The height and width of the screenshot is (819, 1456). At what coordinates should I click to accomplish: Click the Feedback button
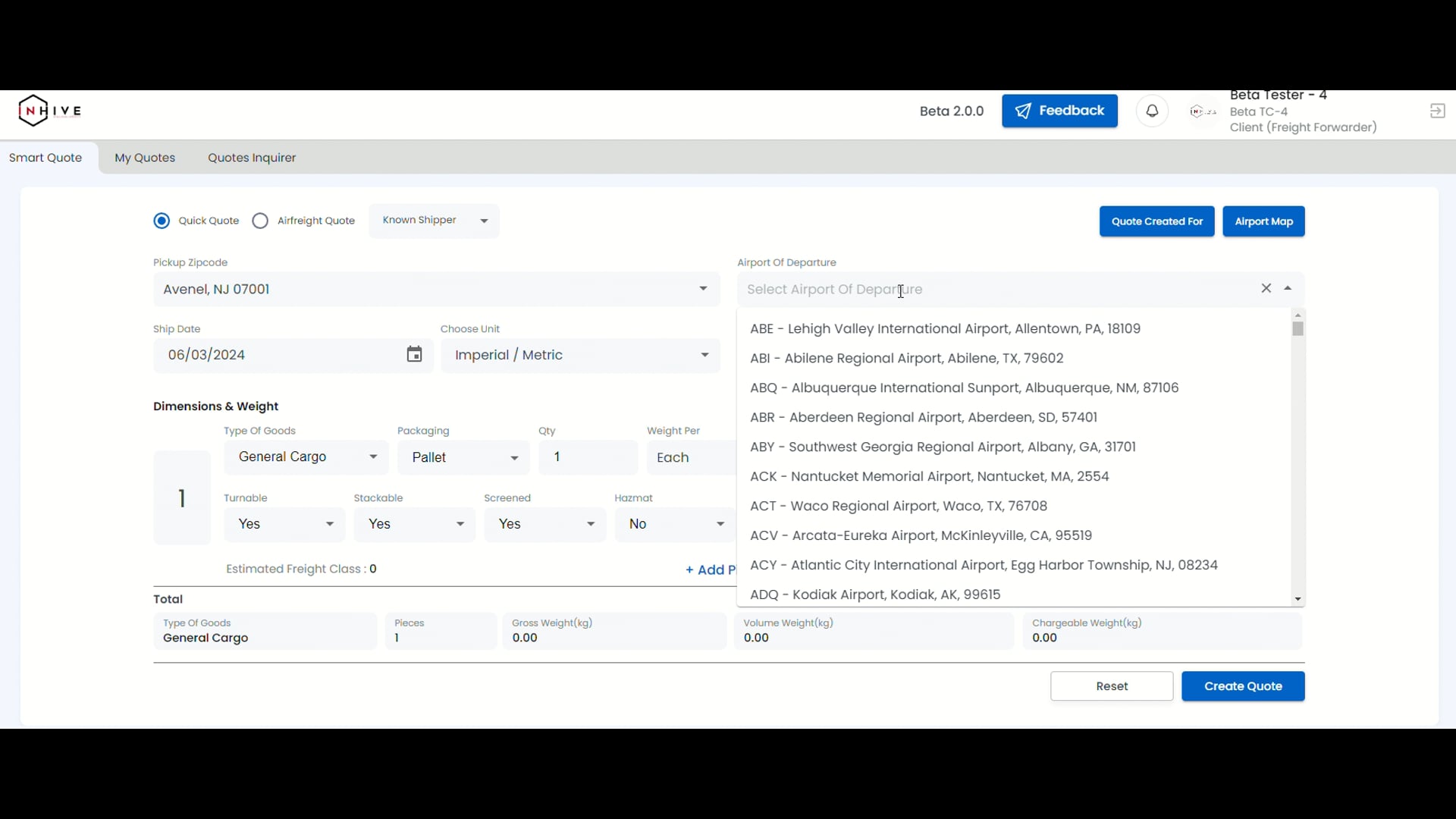1059,111
